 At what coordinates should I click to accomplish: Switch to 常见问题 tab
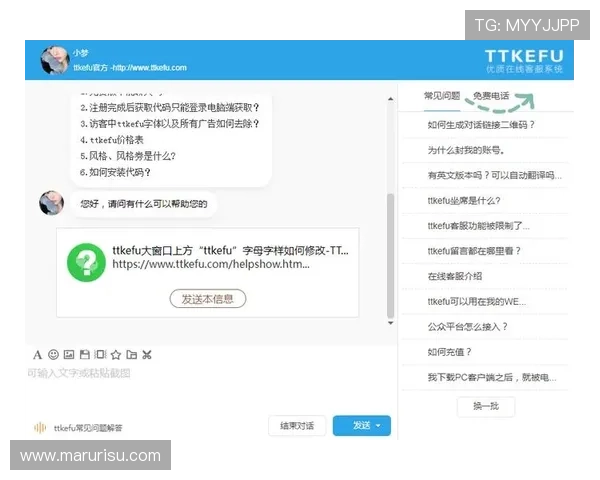(x=442, y=96)
